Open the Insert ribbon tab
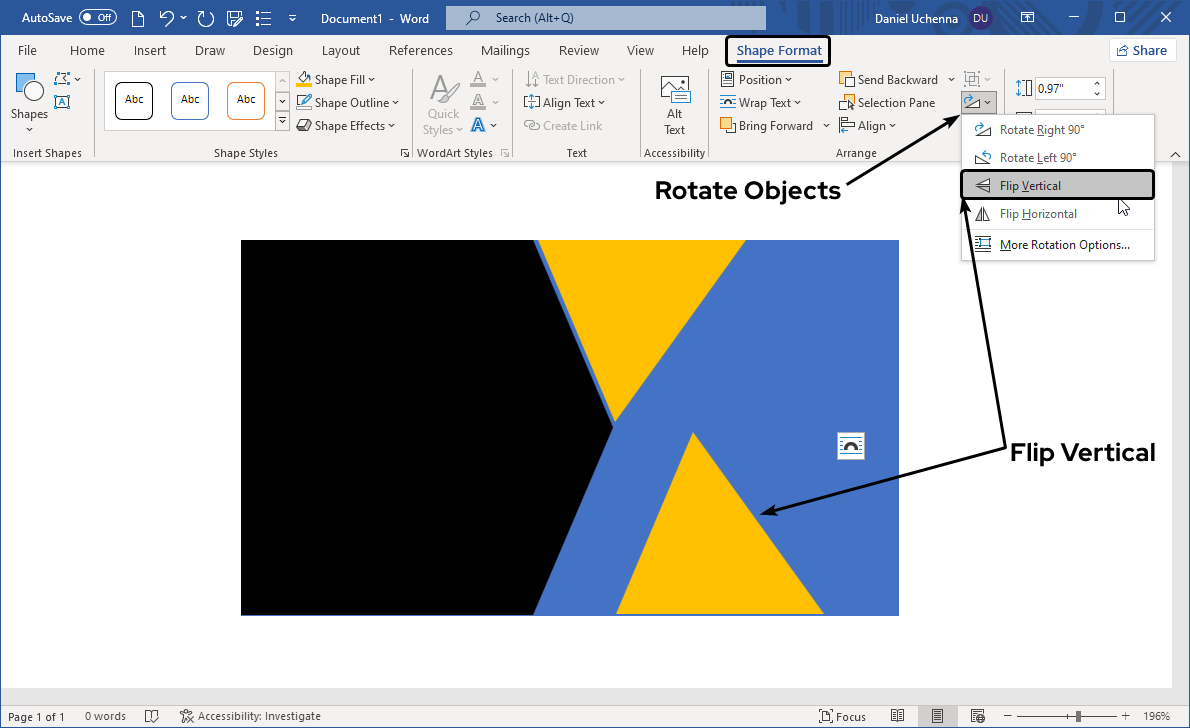 click(x=150, y=51)
